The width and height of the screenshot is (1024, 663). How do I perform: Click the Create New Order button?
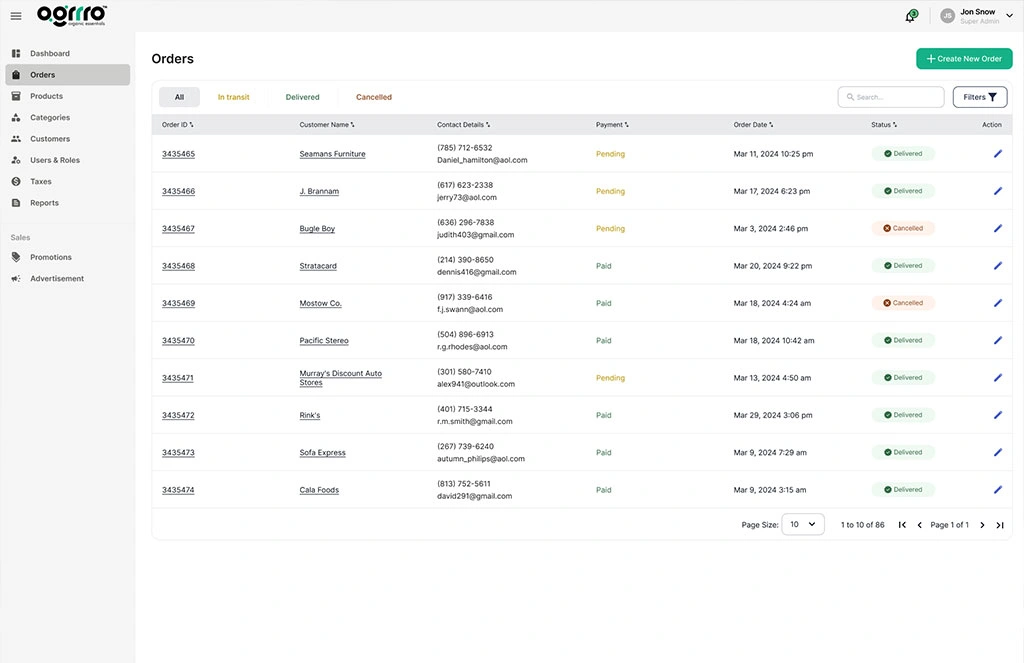tap(964, 59)
